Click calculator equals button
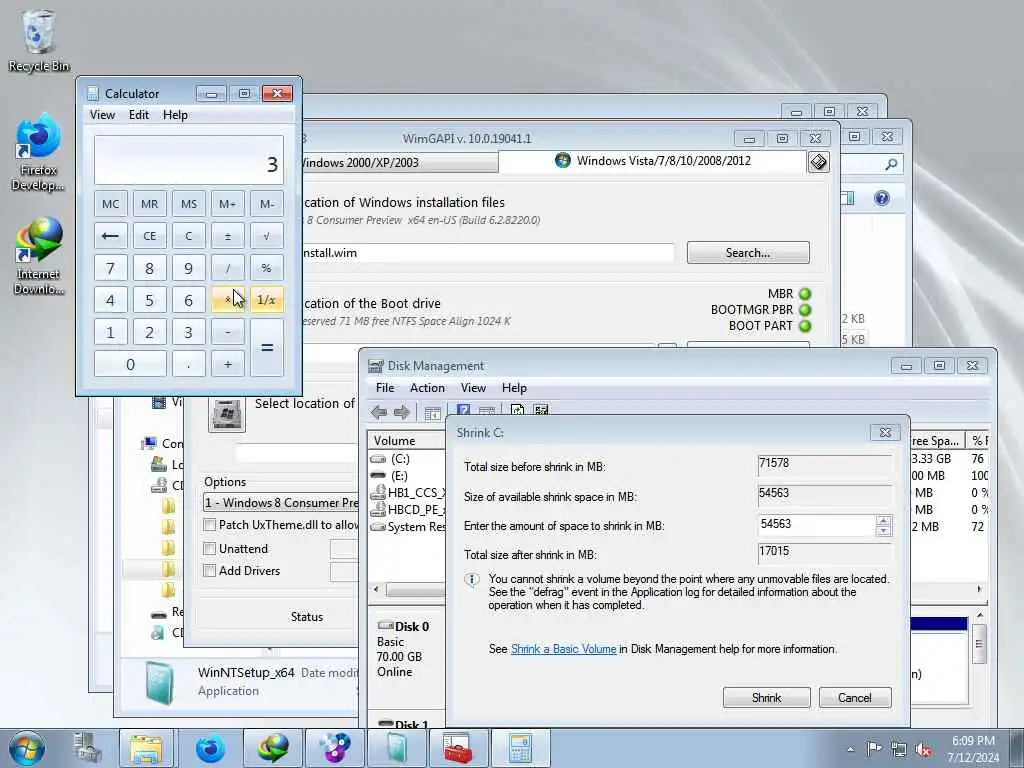 (x=267, y=347)
